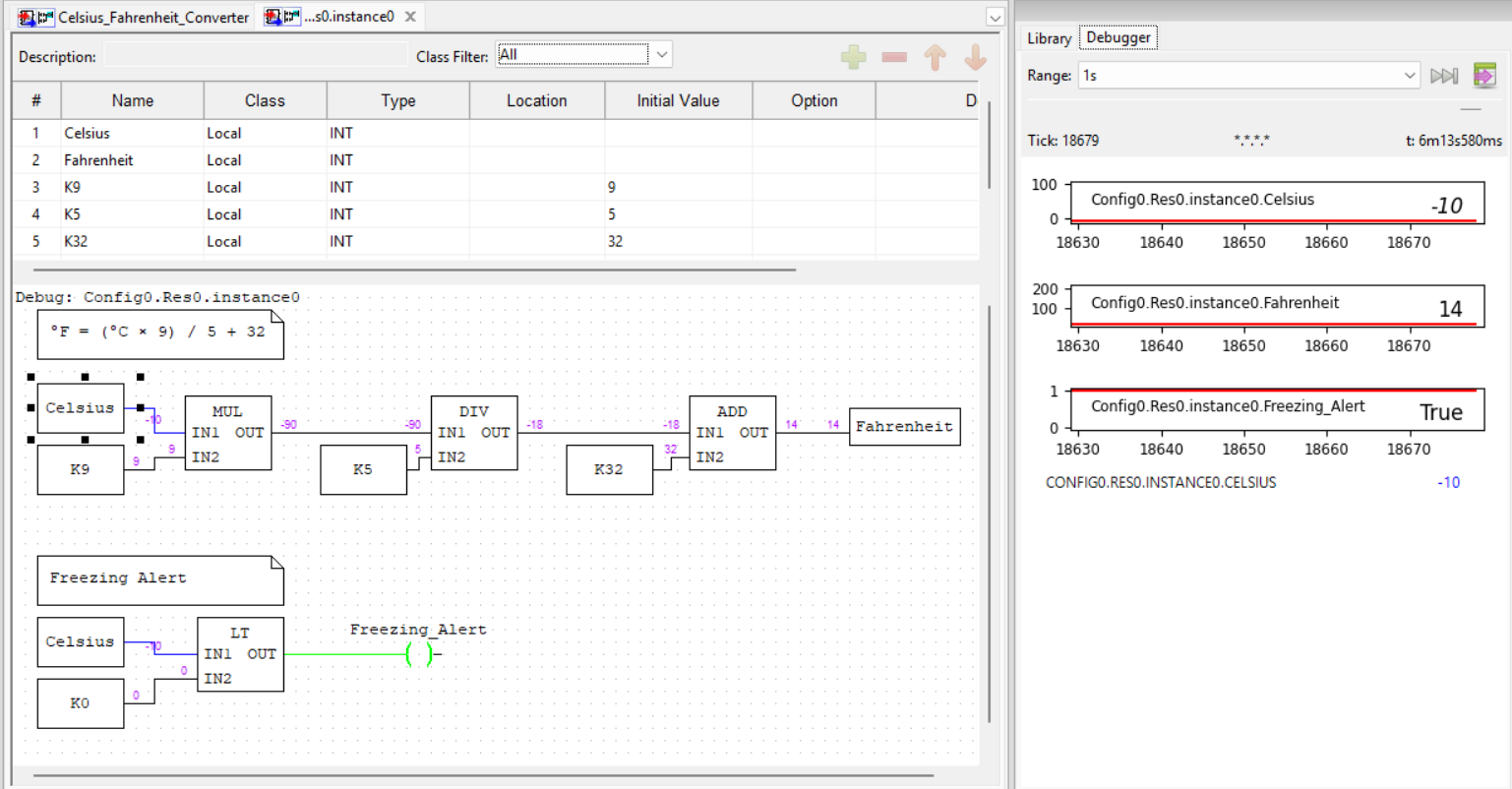Click the Location column header
Image resolution: width=1512 pixels, height=789 pixels.
click(x=537, y=100)
